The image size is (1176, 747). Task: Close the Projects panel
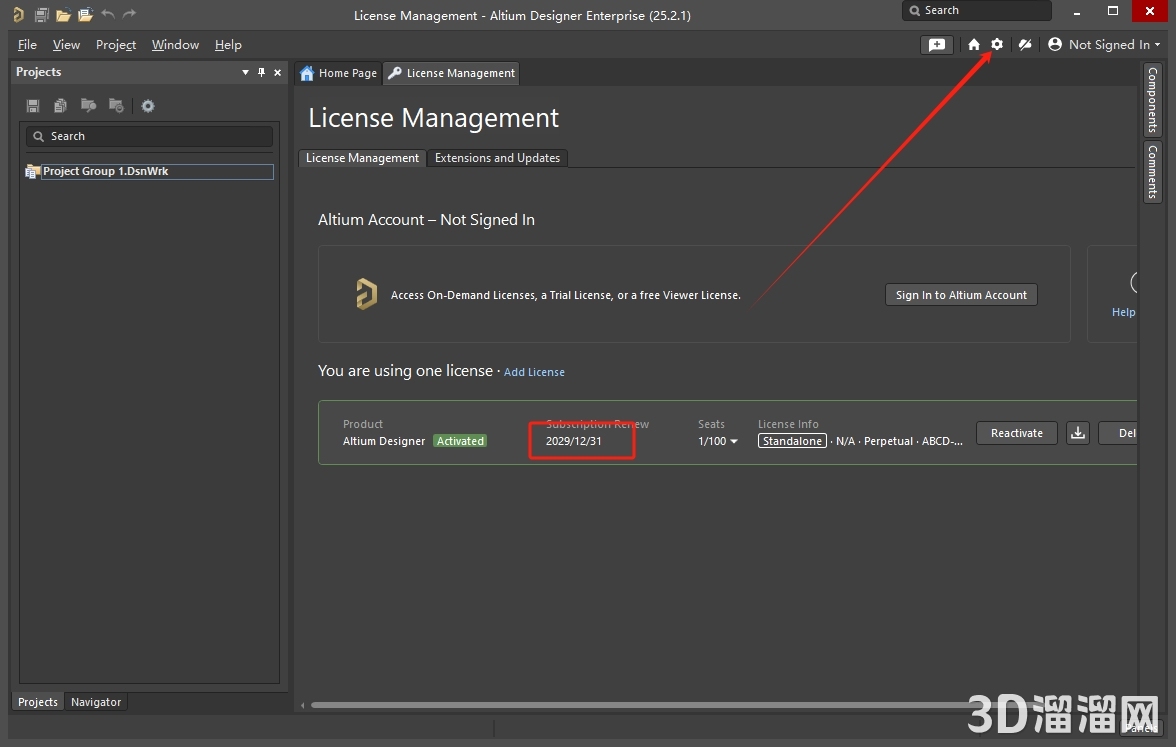278,73
